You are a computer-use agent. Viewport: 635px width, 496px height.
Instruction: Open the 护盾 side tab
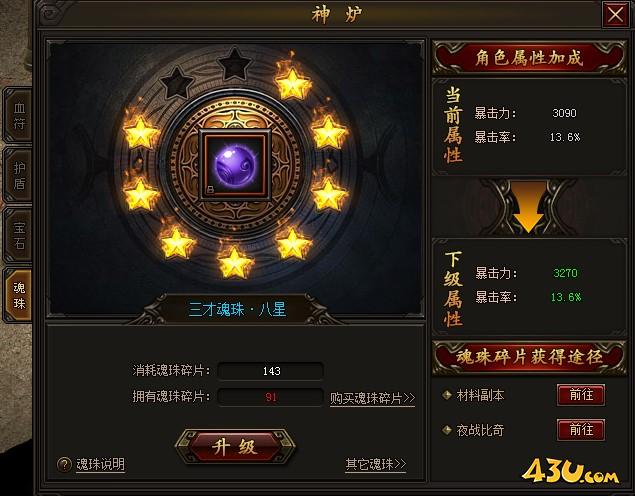coord(19,175)
